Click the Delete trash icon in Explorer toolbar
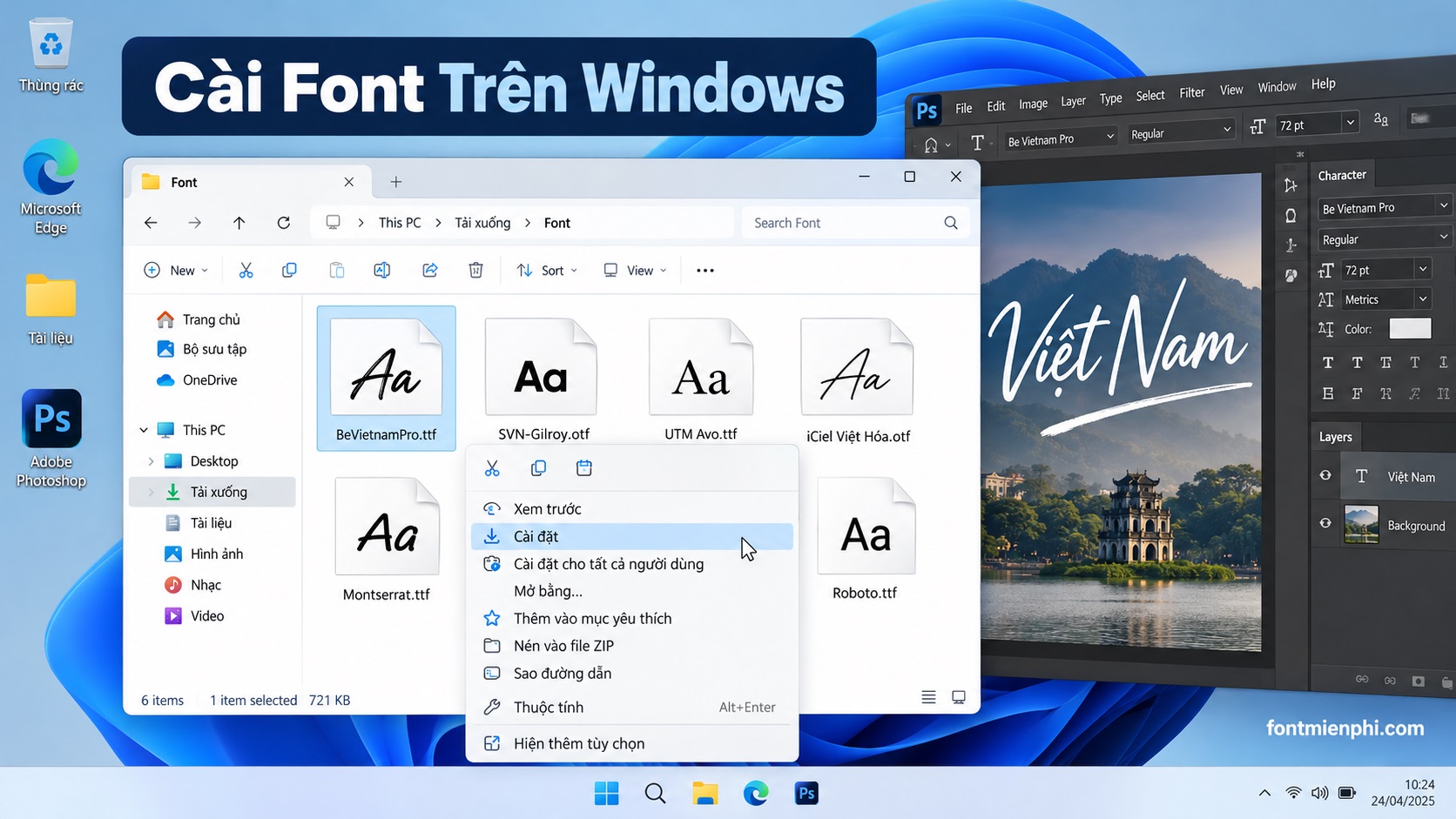Screen dimensions: 1456x819 pos(475,271)
